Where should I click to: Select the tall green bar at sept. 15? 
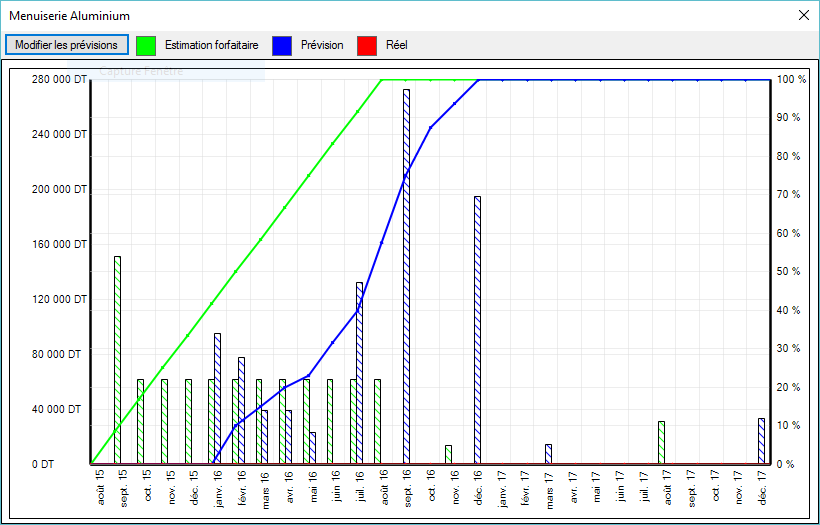[x=117, y=360]
